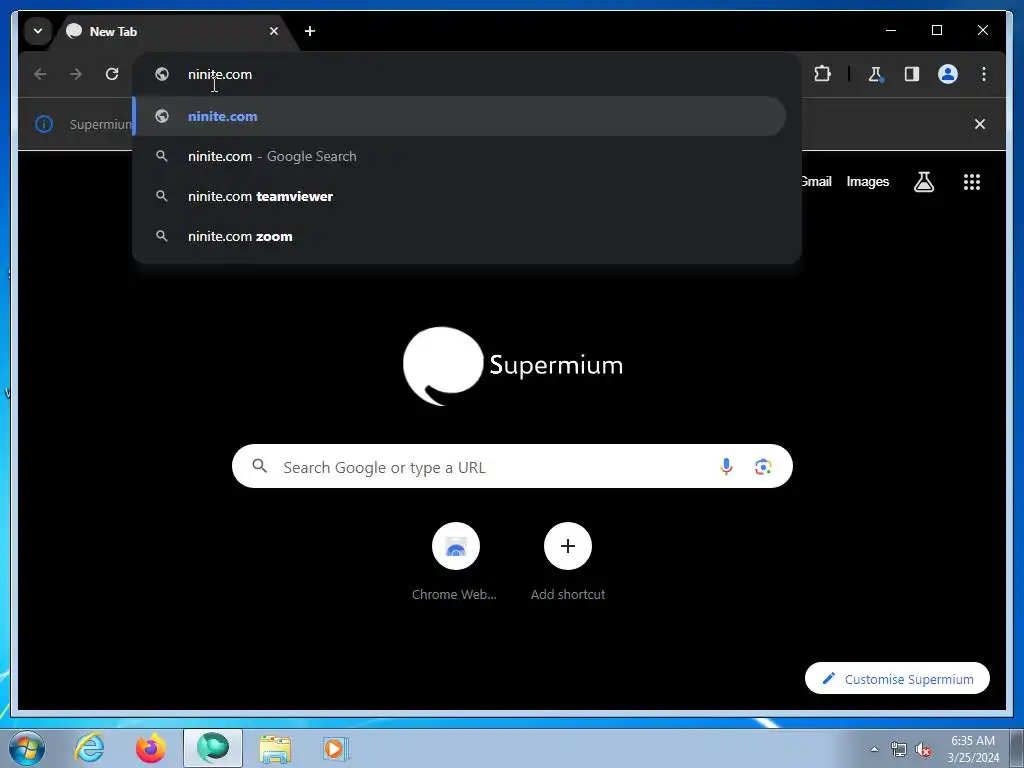
Task: Go back with the back arrow
Action: click(x=40, y=74)
